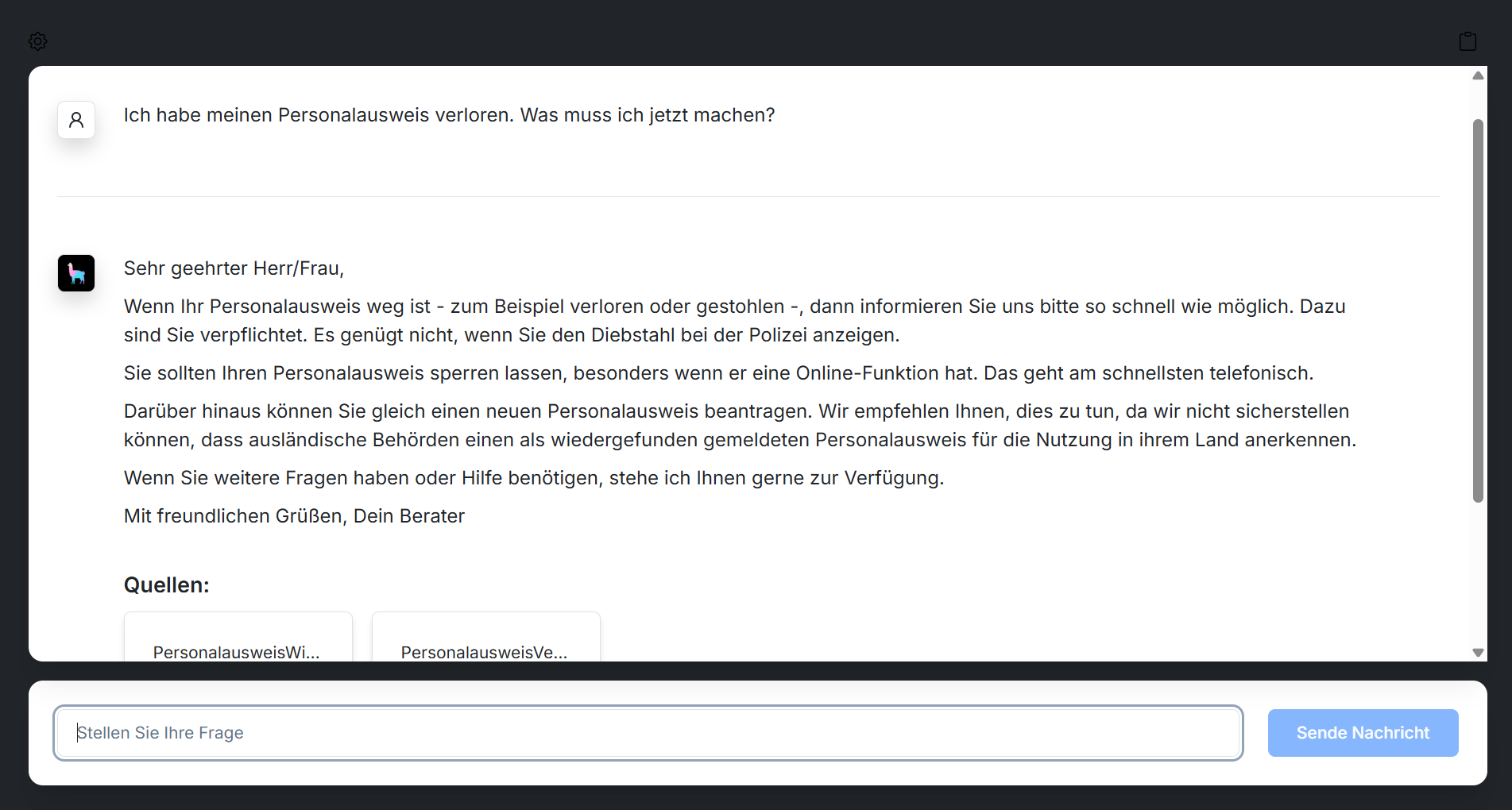Click the clipboard icon in top right

1468,41
